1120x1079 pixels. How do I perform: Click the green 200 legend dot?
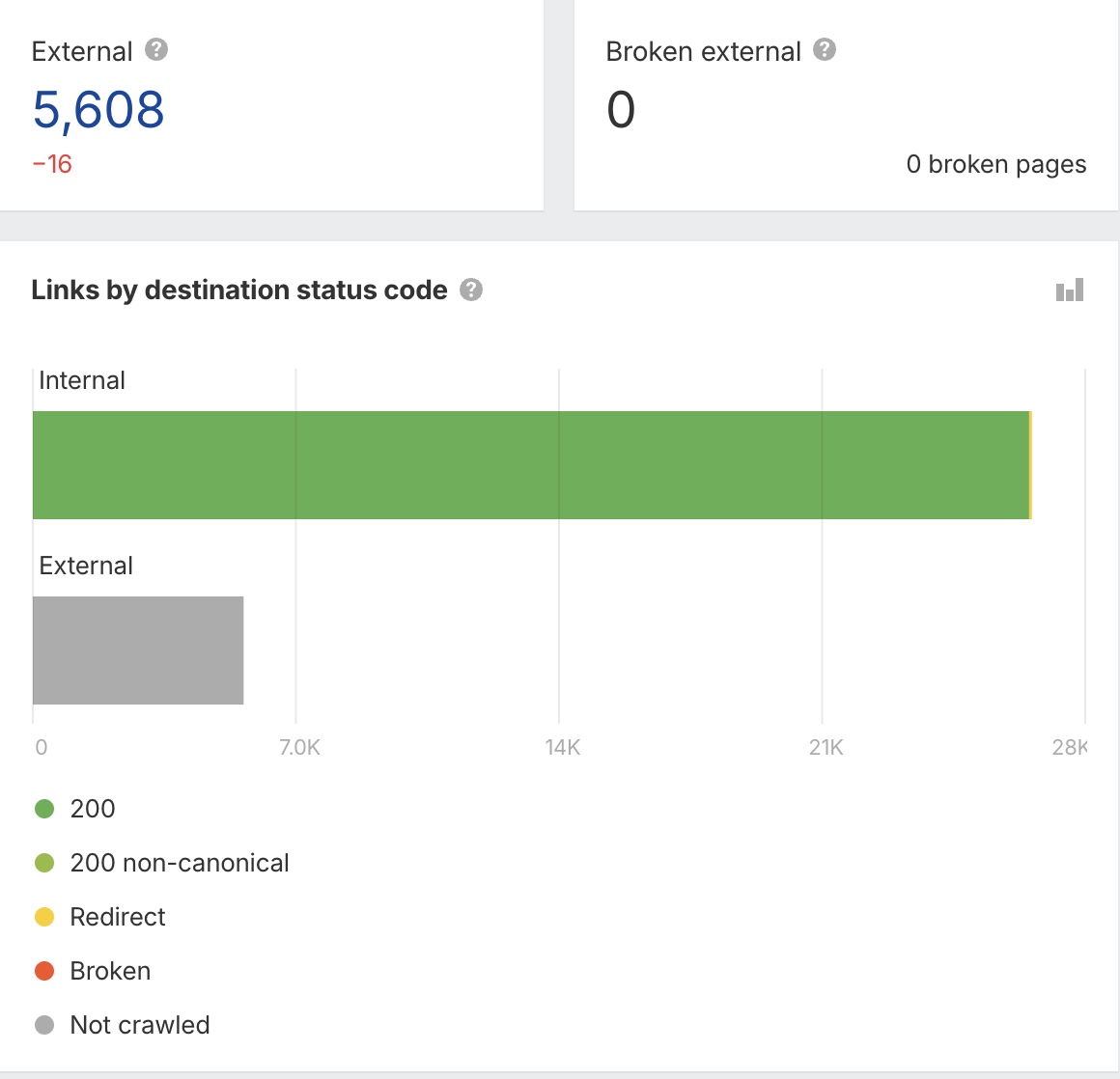tap(44, 809)
